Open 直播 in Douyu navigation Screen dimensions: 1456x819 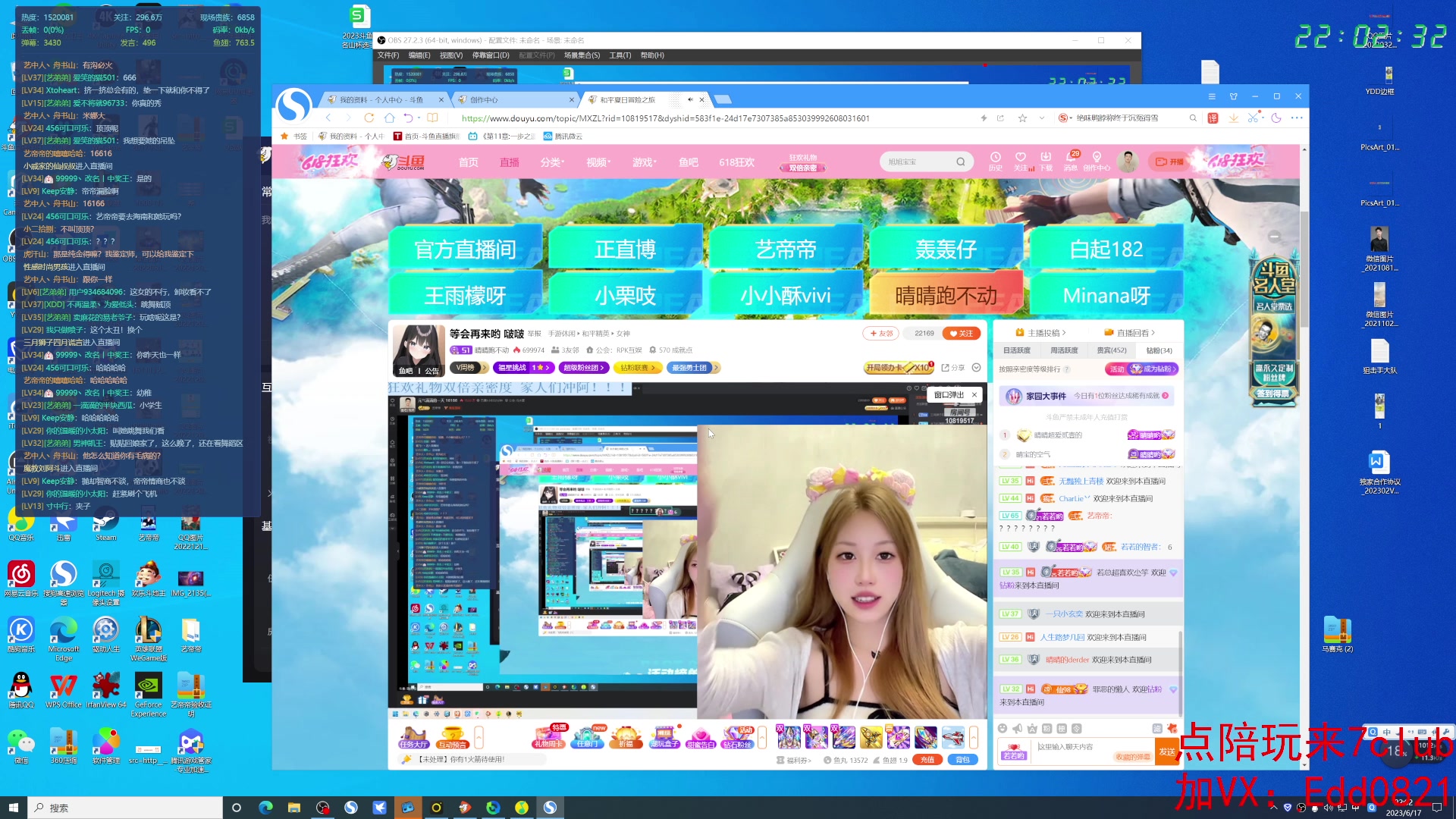click(510, 162)
